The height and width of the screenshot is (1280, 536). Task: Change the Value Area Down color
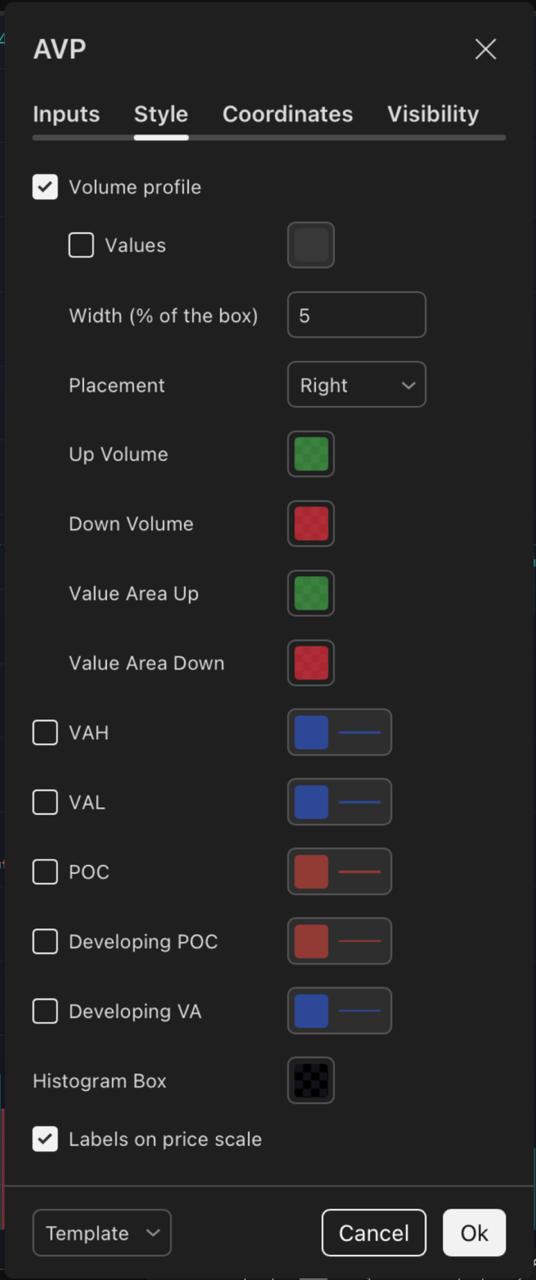click(x=311, y=663)
